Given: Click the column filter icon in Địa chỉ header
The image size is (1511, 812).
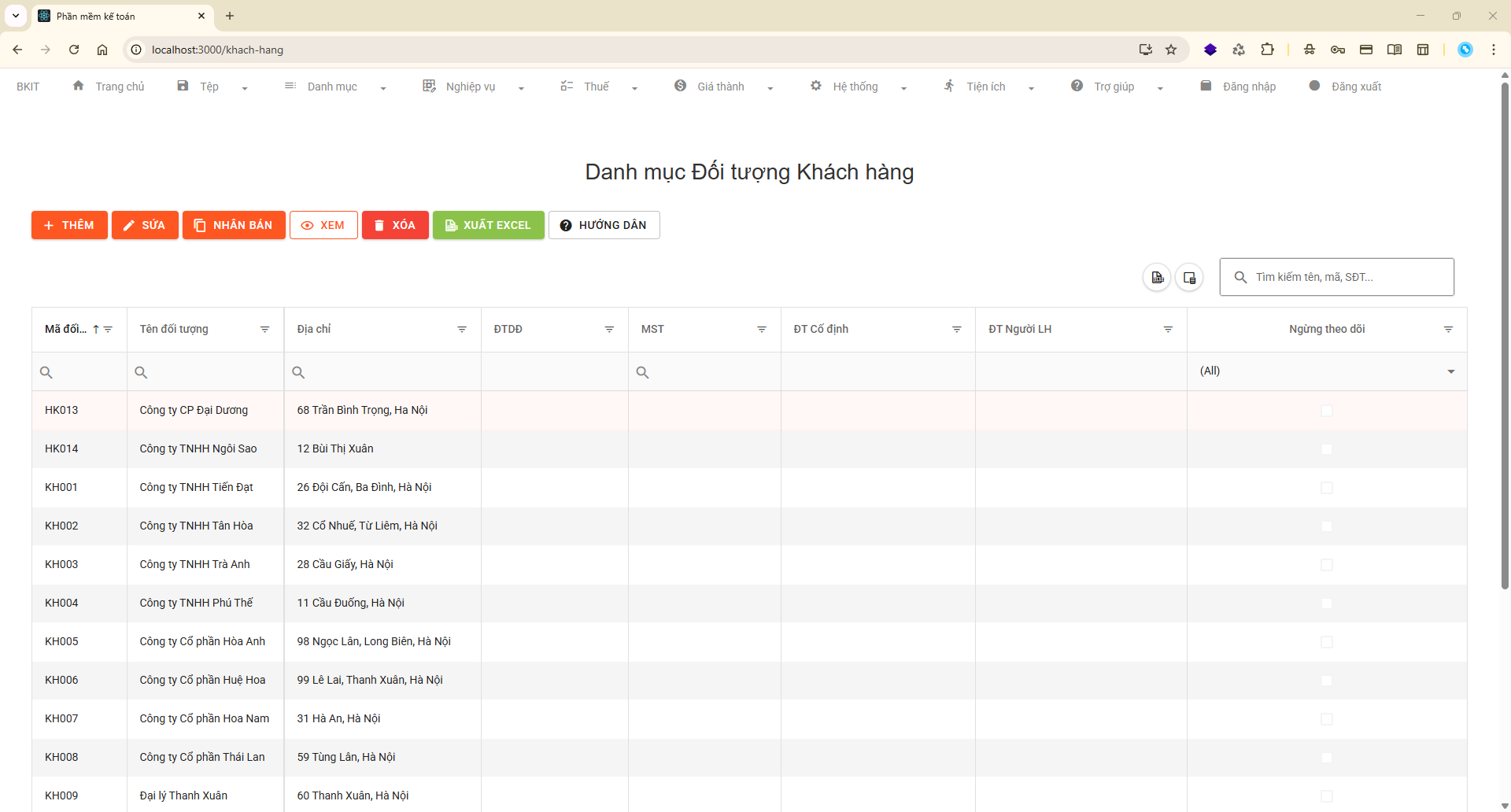Looking at the screenshot, I should [462, 330].
